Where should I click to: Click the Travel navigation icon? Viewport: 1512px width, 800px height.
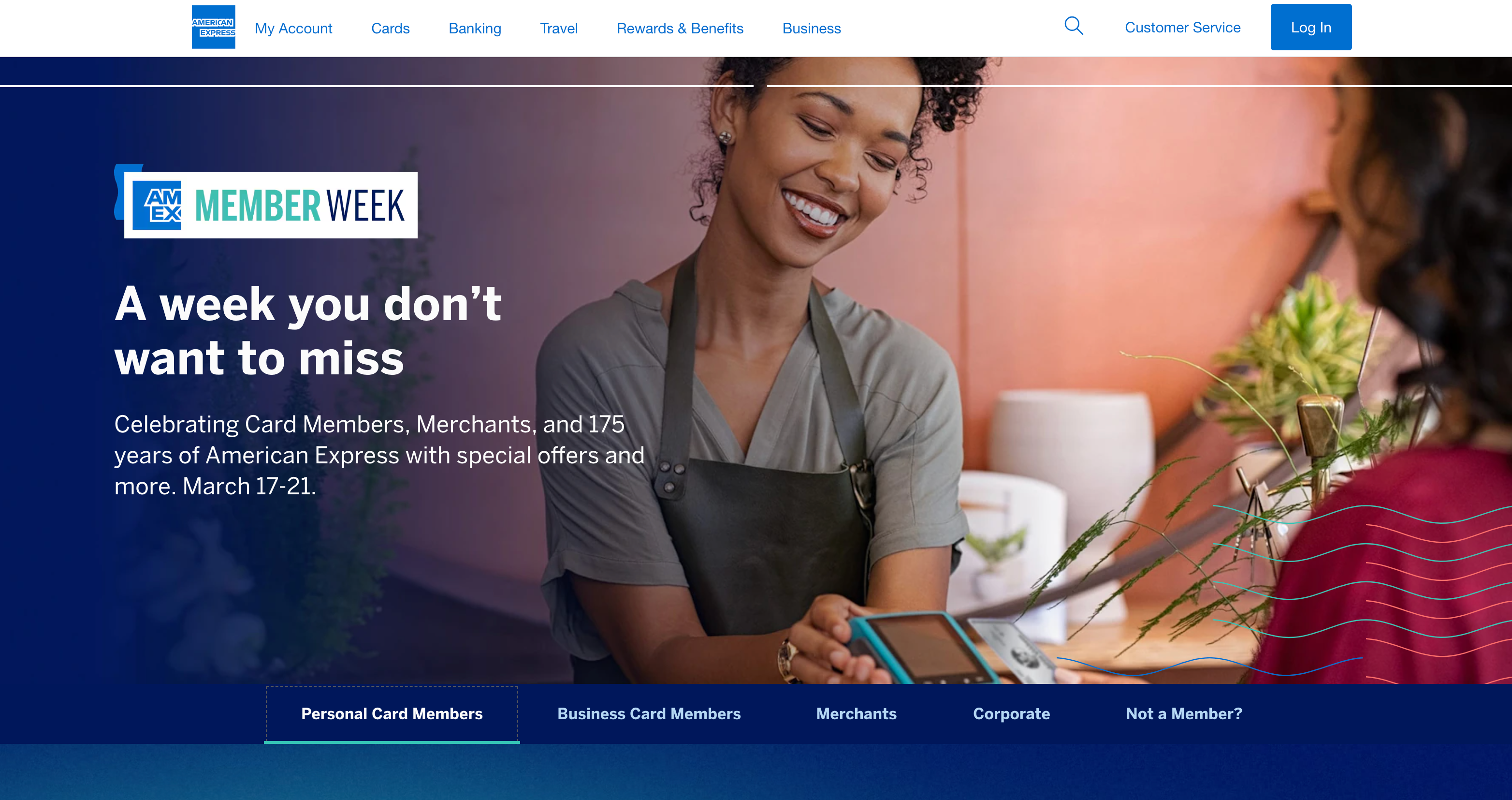558,28
